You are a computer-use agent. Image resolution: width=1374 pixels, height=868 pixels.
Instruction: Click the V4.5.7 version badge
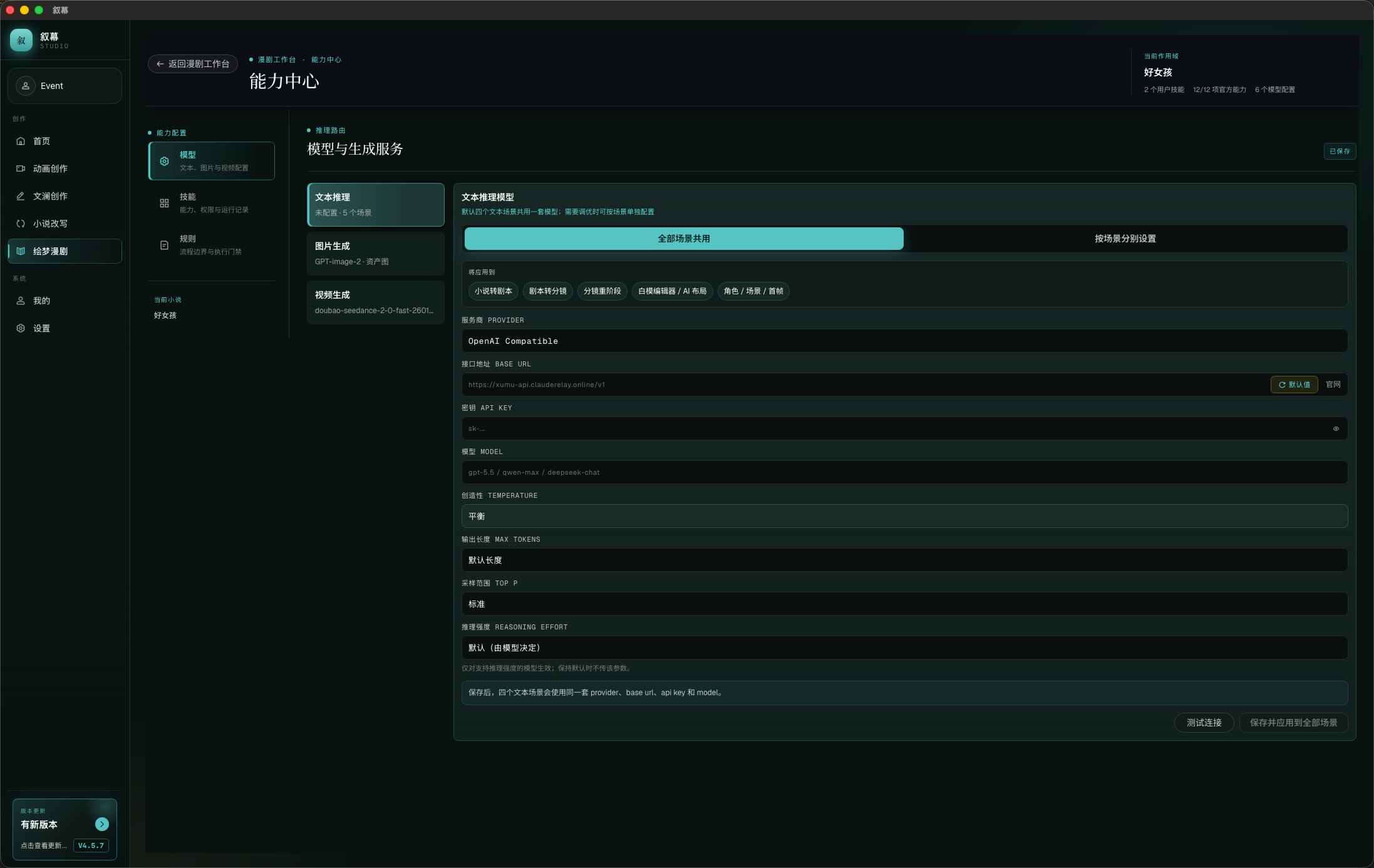click(x=91, y=845)
